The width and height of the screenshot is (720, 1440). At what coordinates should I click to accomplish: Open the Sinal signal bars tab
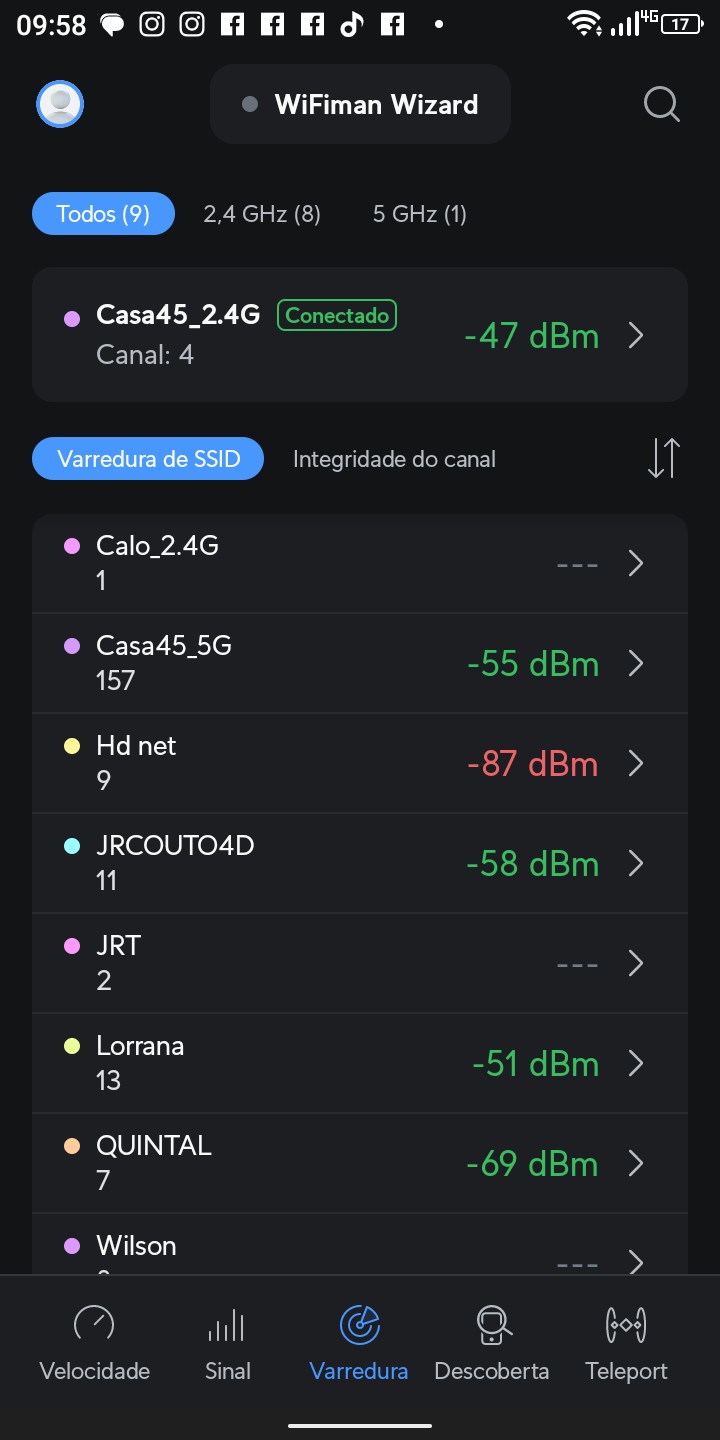(227, 1326)
